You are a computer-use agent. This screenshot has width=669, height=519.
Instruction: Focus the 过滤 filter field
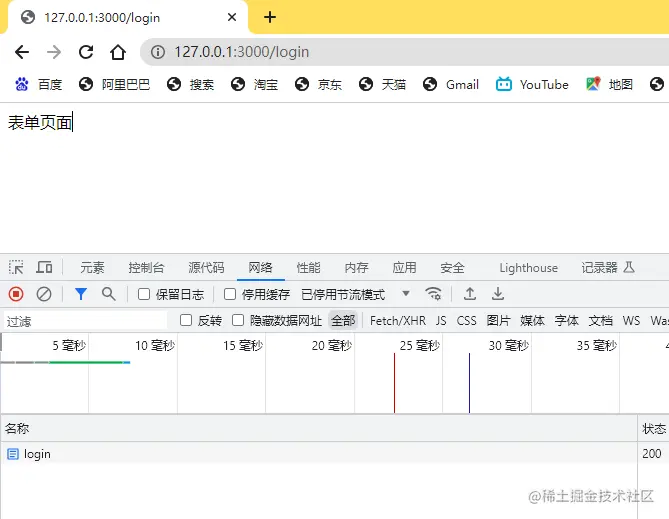tap(85, 321)
